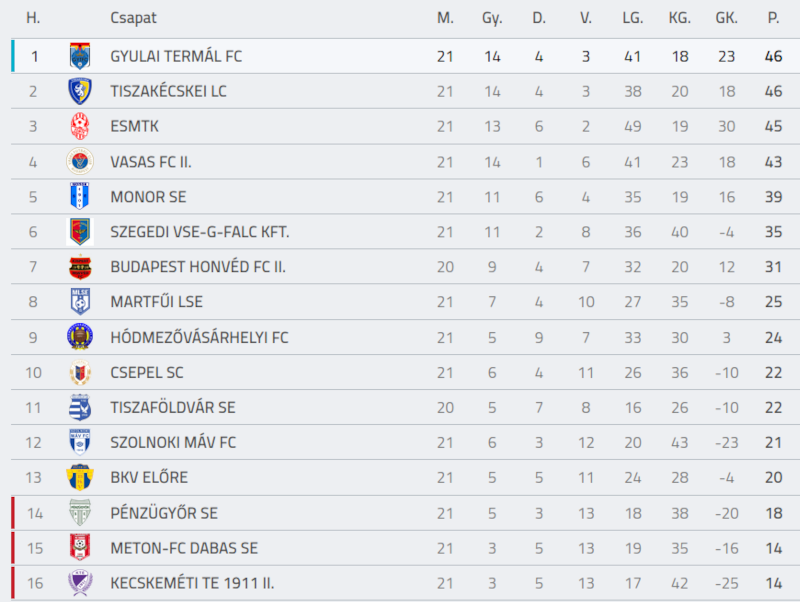The height and width of the screenshot is (602, 800).
Task: Click the BKV Előre yellow-blue badge
Action: tap(80, 477)
